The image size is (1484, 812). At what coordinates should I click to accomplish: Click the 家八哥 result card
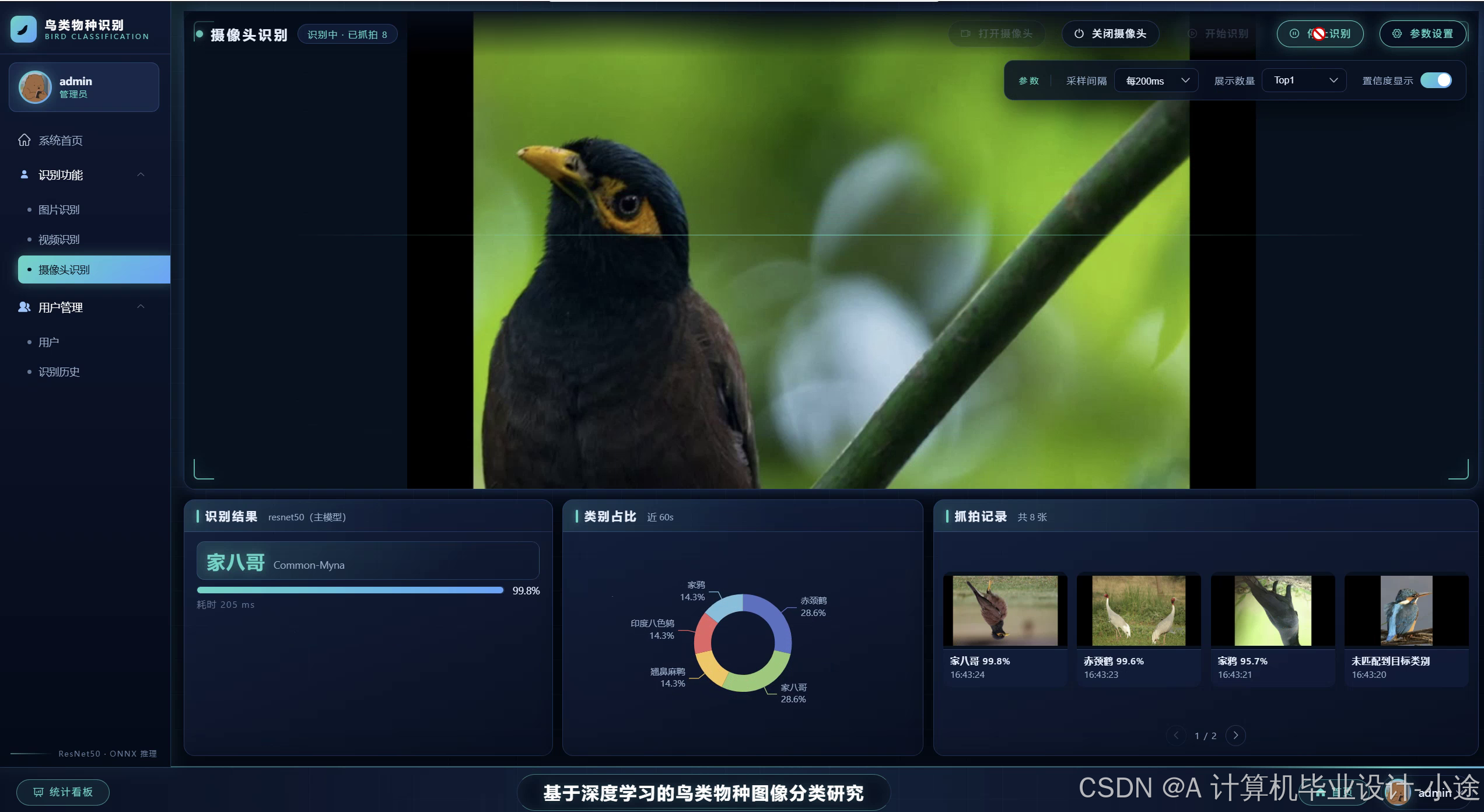pyautogui.click(x=367, y=561)
